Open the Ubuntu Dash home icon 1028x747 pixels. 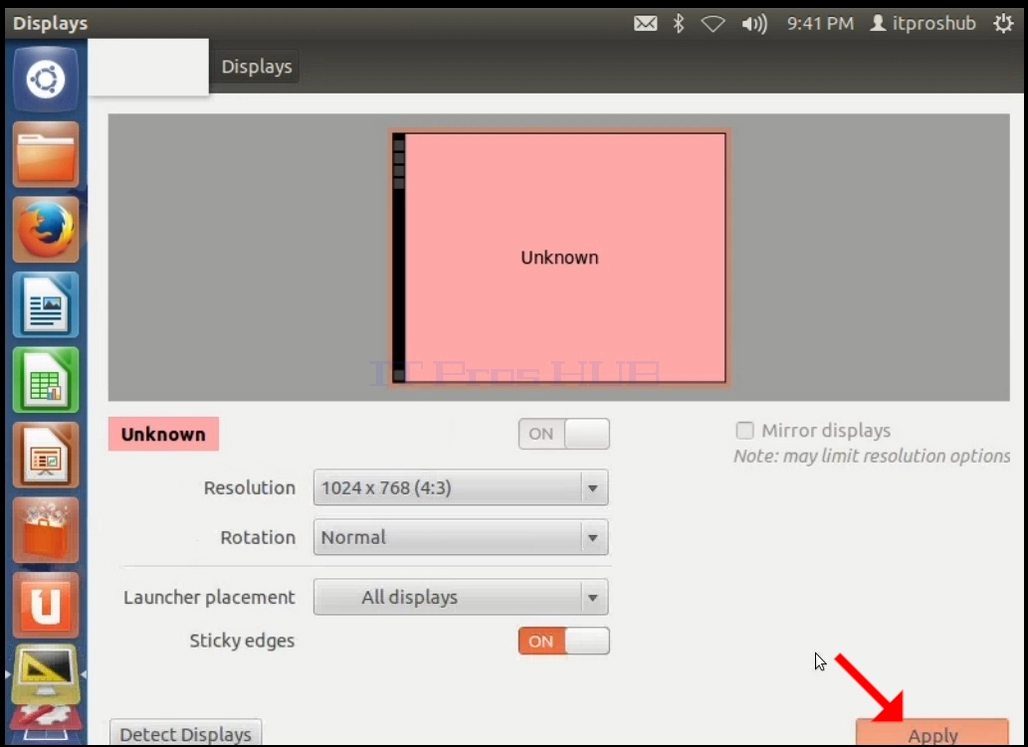click(x=45, y=79)
